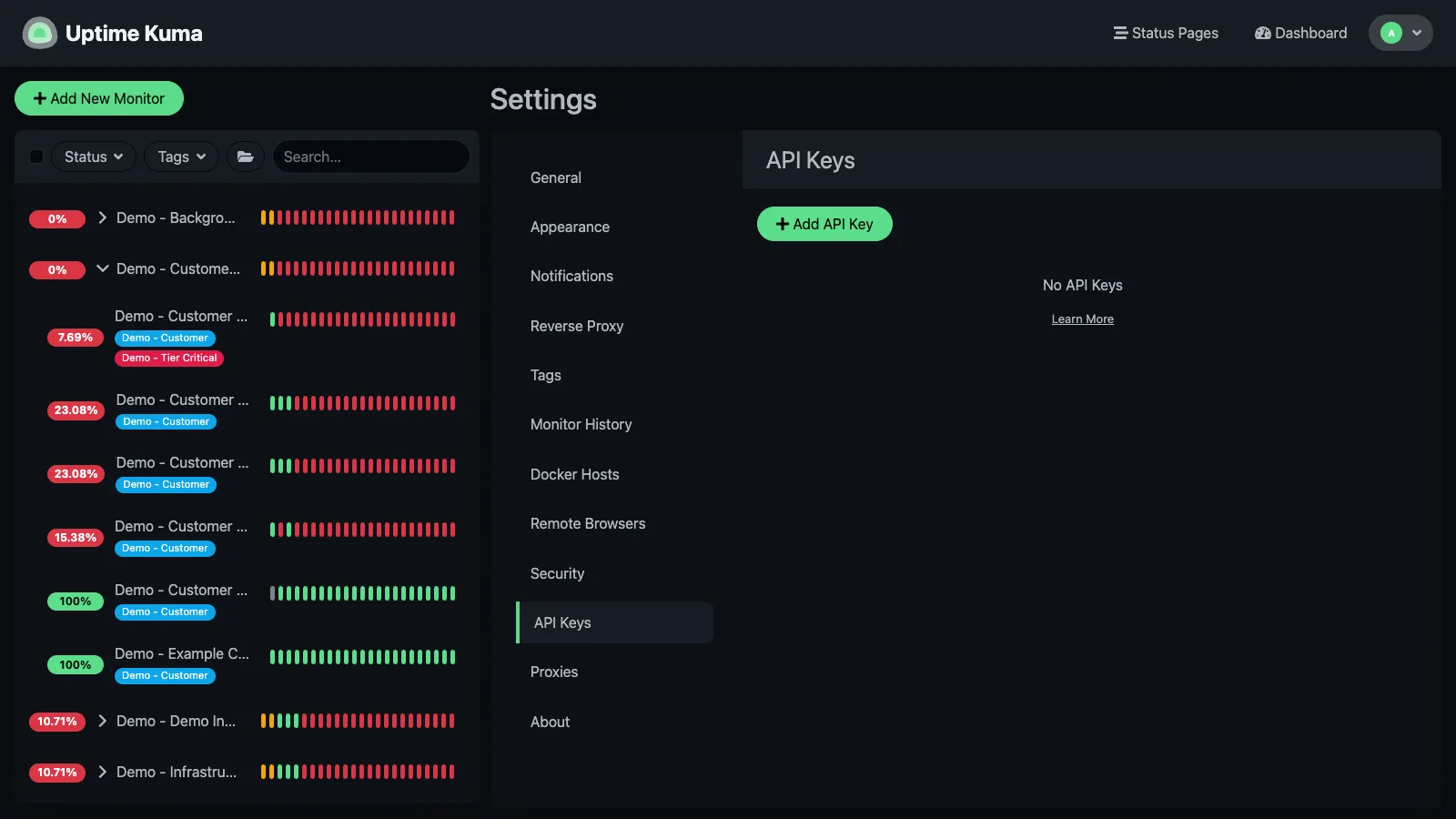The image size is (1456, 819).
Task: Click the Demo - Tier Critical tag
Action: [x=169, y=358]
